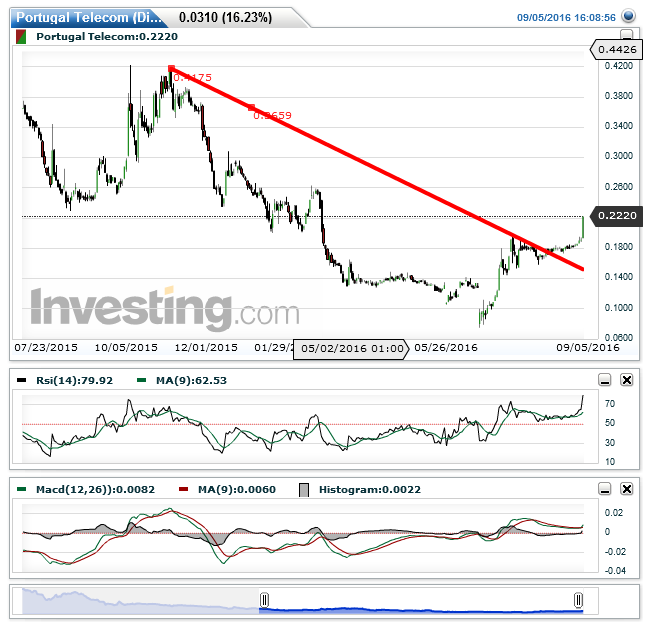Click the 0.3000 price axis label
This screenshot has width=650, height=627.
click(619, 155)
